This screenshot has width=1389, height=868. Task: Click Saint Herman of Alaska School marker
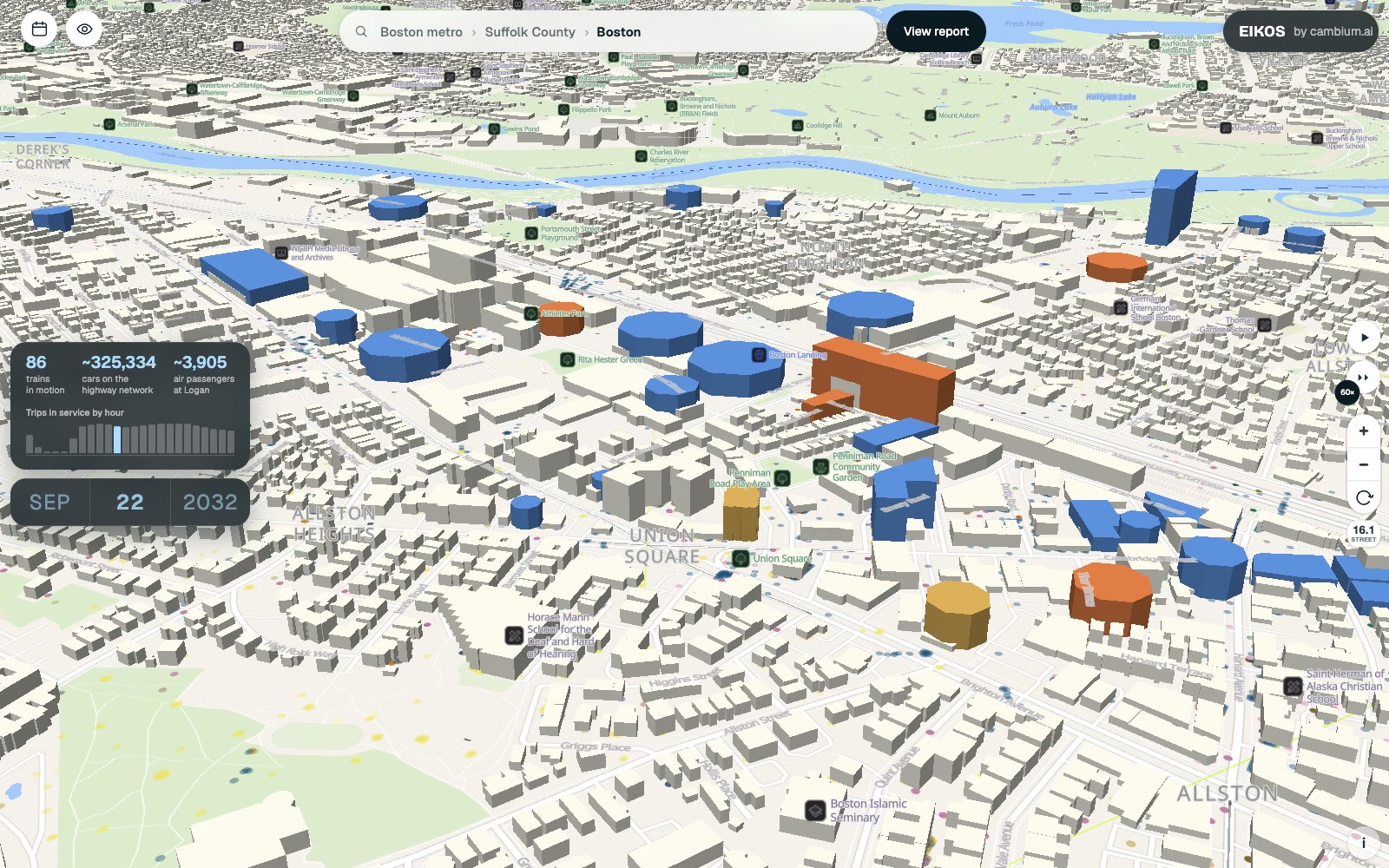click(1294, 686)
